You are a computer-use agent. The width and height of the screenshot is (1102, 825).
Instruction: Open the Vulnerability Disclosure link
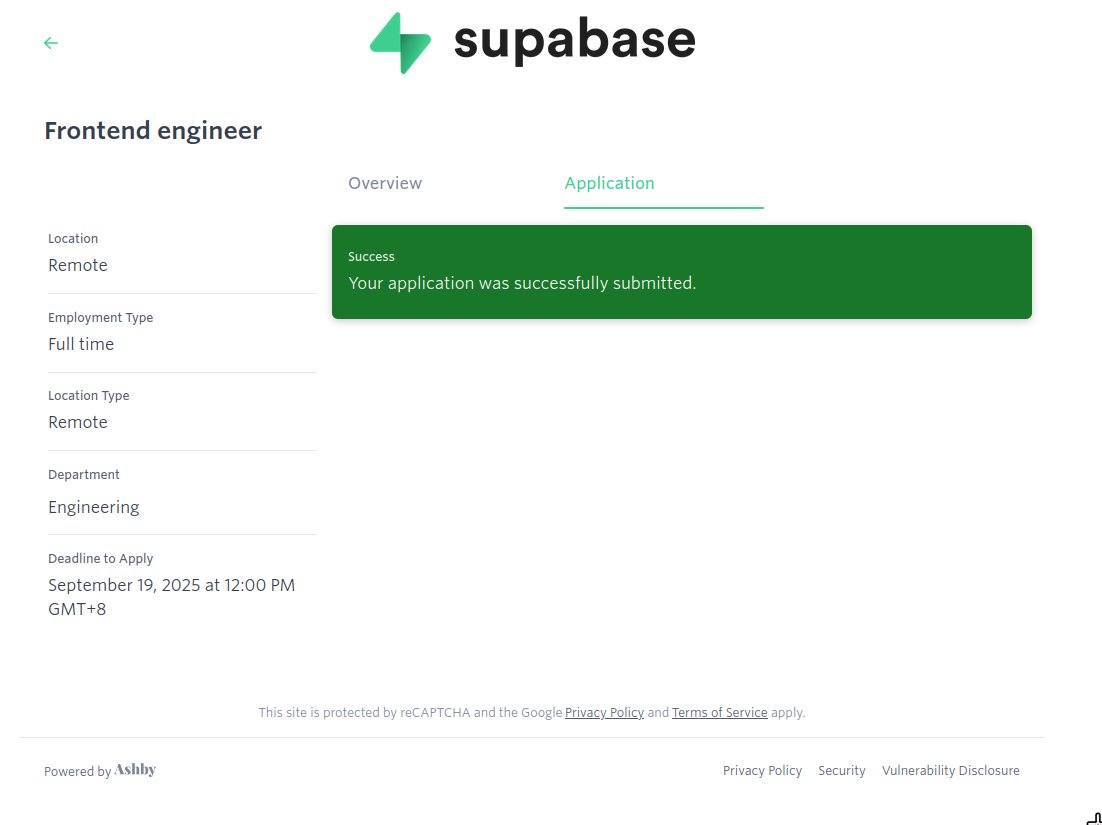click(x=950, y=770)
